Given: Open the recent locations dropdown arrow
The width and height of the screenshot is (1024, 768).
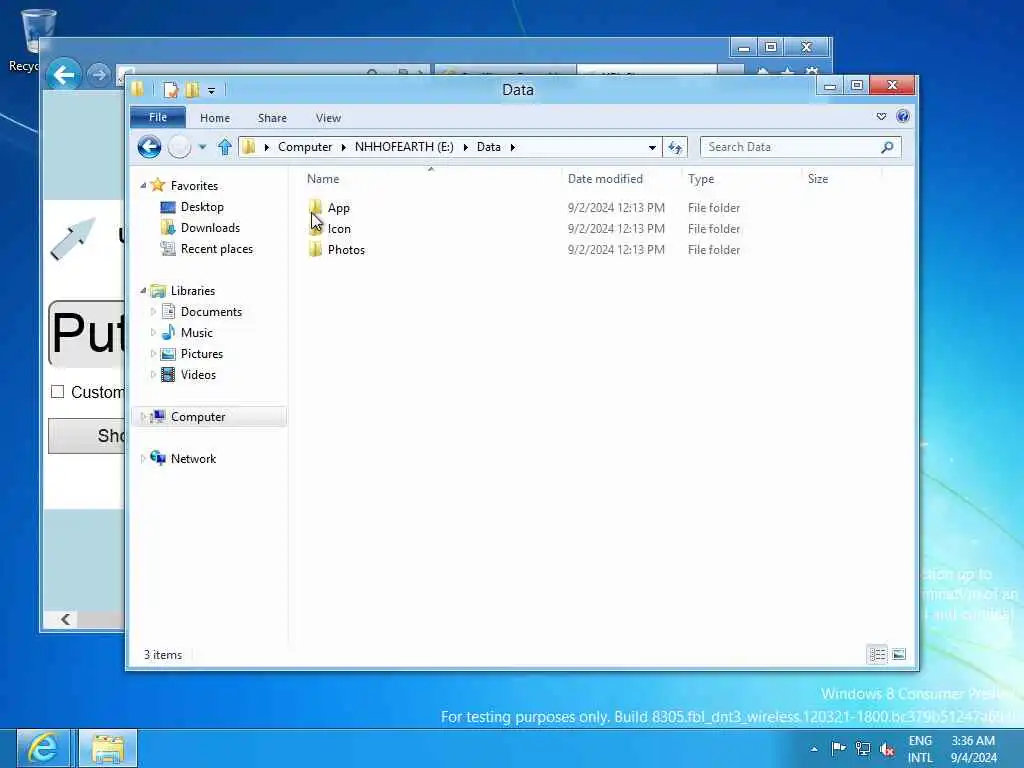Looking at the screenshot, I should point(202,147).
